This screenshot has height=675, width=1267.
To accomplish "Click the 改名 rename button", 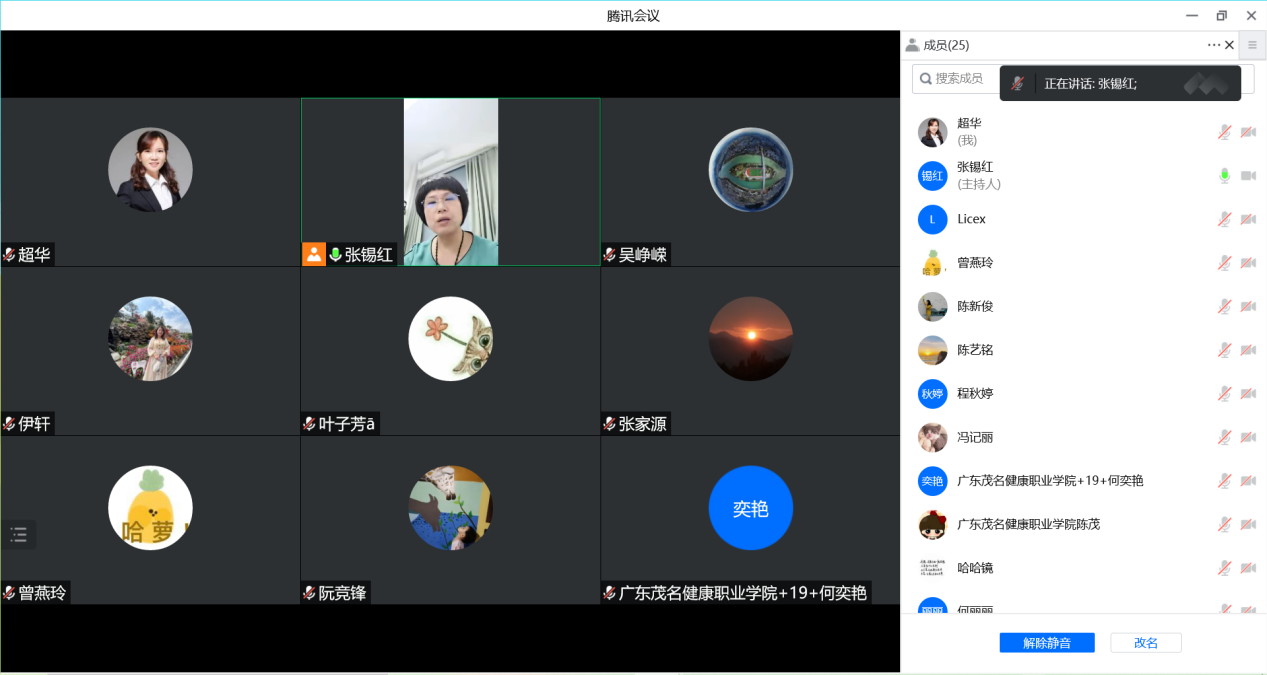I will point(1146,643).
